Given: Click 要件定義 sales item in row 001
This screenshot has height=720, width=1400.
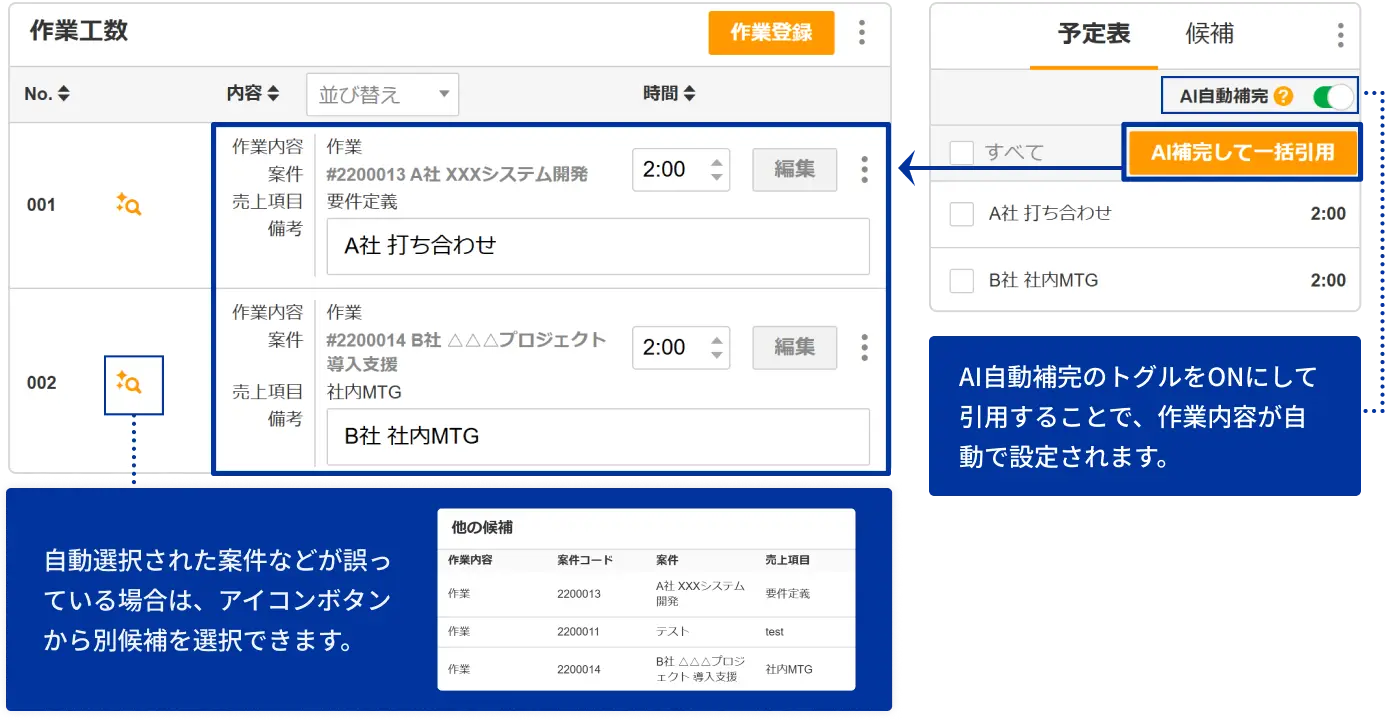Looking at the screenshot, I should [362, 202].
